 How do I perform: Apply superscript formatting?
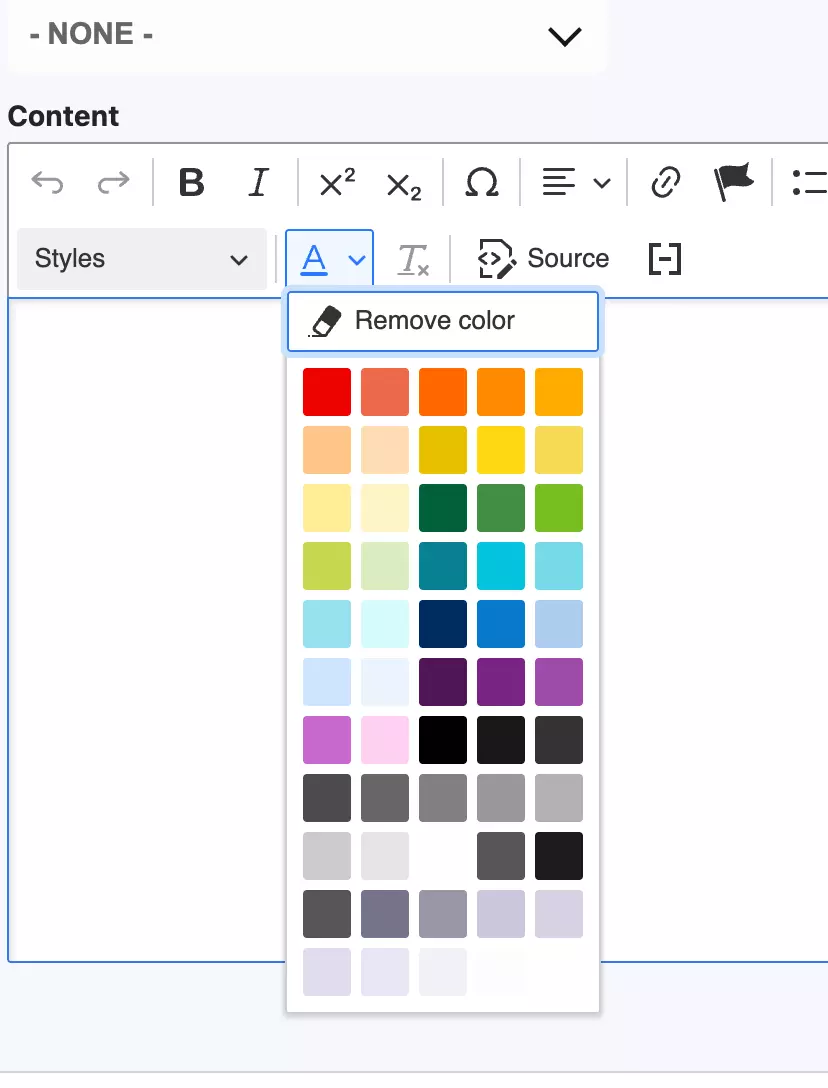coord(335,182)
